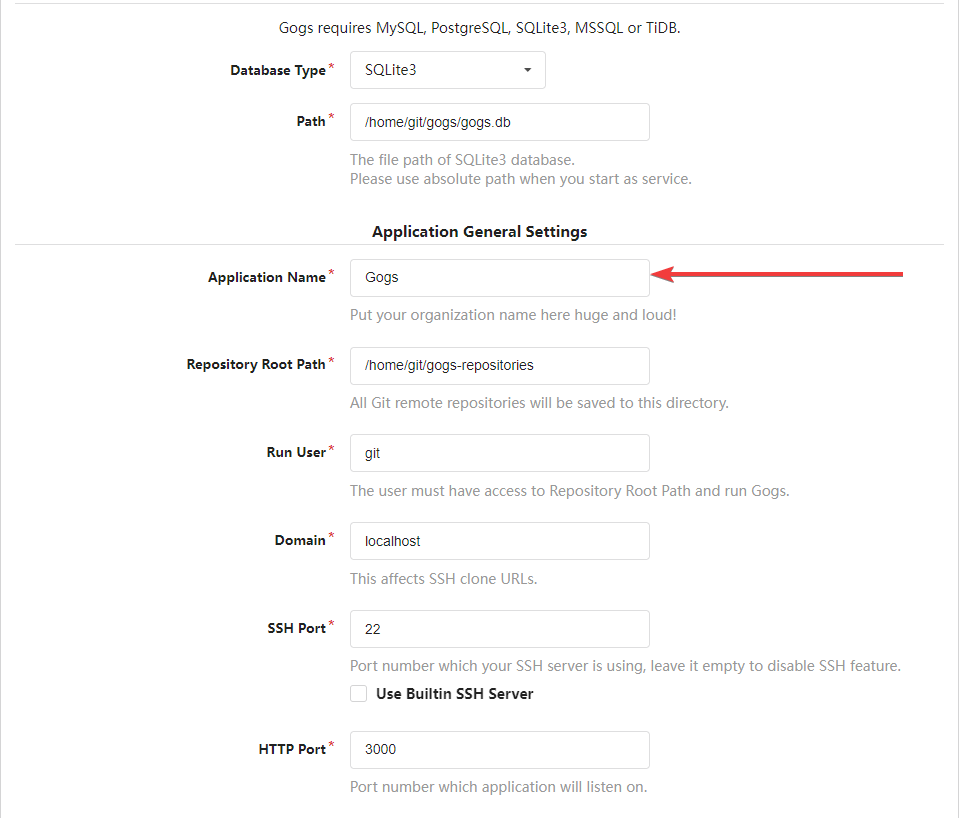960x818 pixels.
Task: Click the 'This affects SSH clone URLs' hint
Action: coord(443,579)
